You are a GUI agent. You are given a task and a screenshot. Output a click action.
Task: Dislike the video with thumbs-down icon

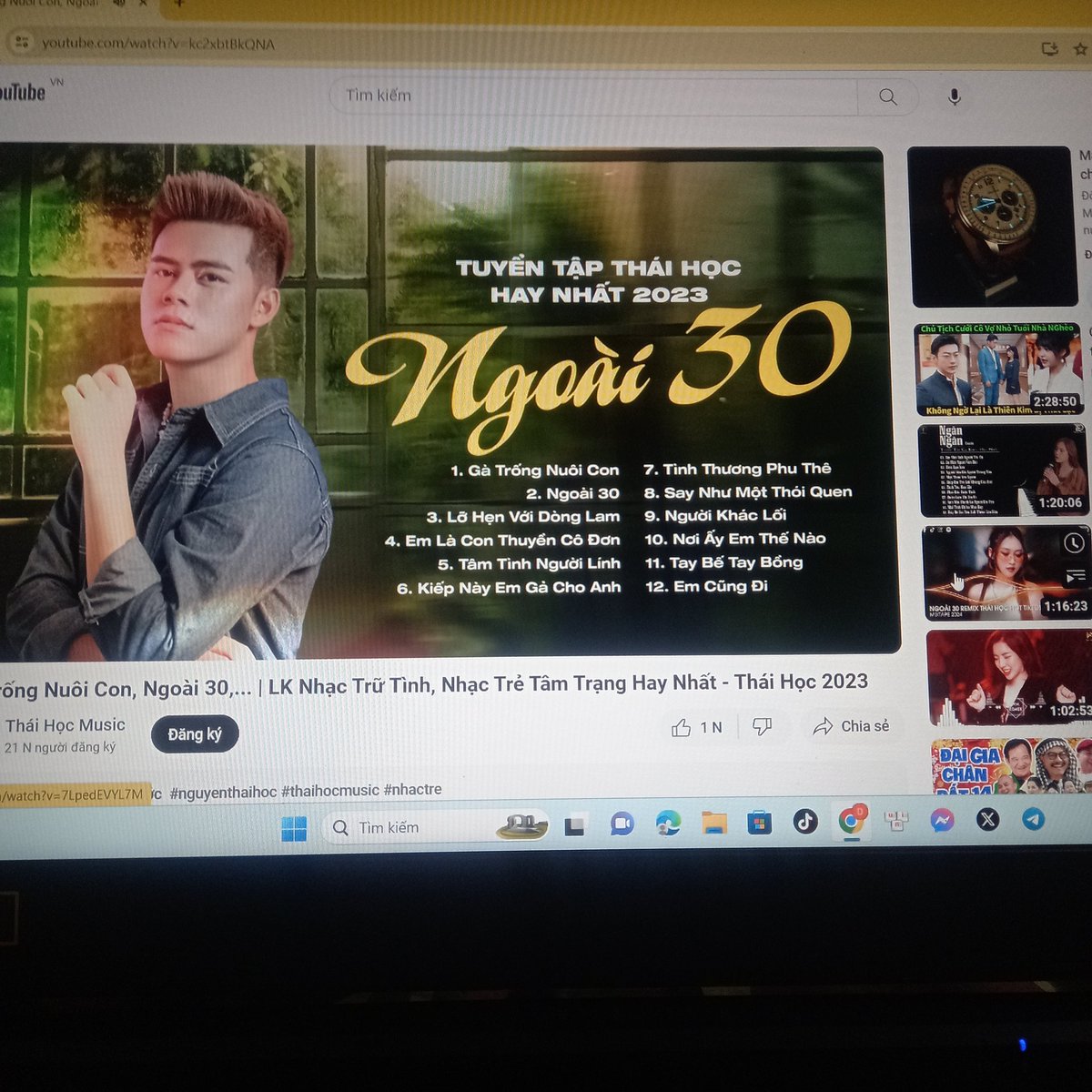pyautogui.click(x=763, y=726)
